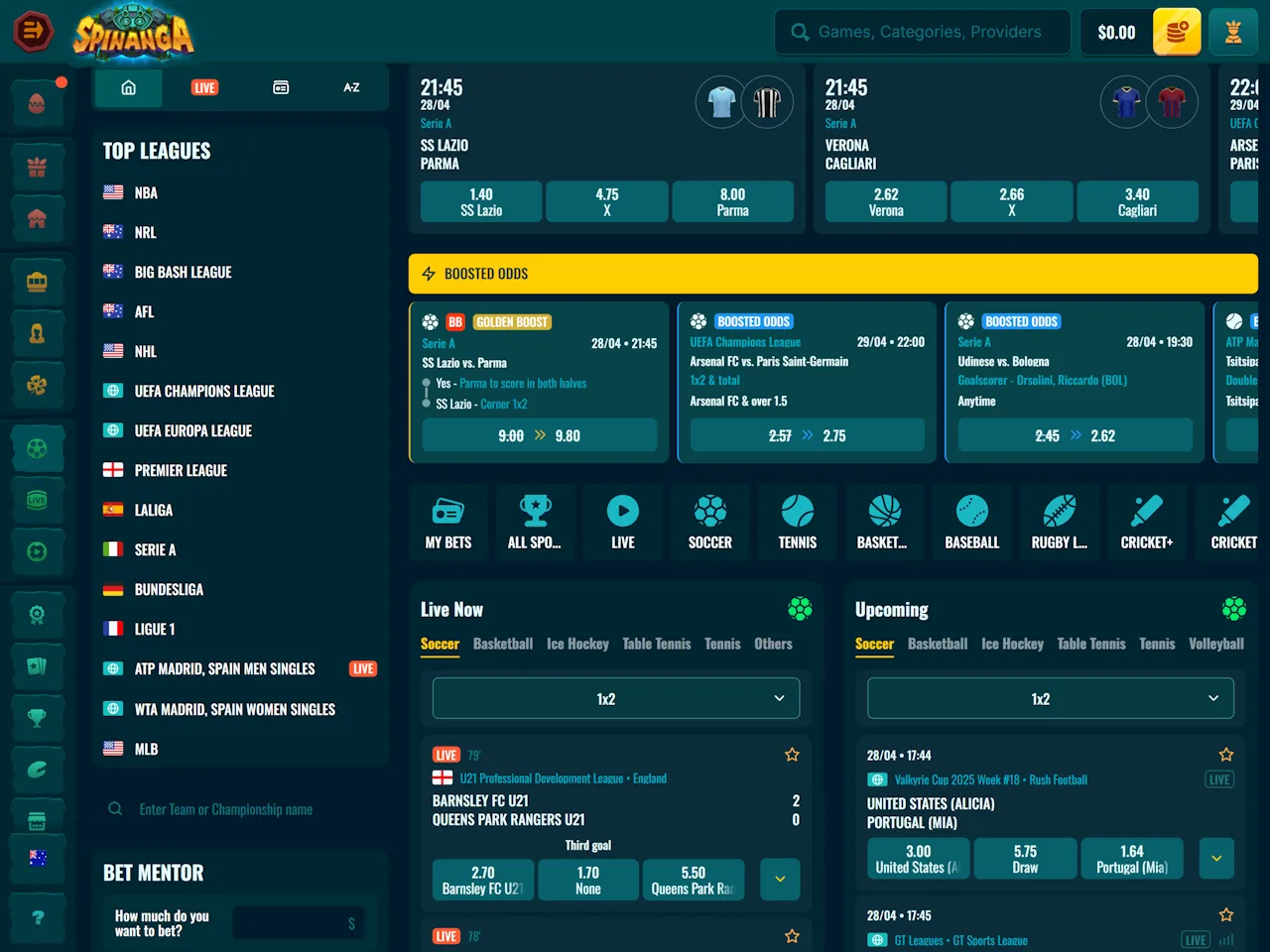1270x952 pixels.
Task: Bet on Verona at 2.62
Action: click(886, 201)
